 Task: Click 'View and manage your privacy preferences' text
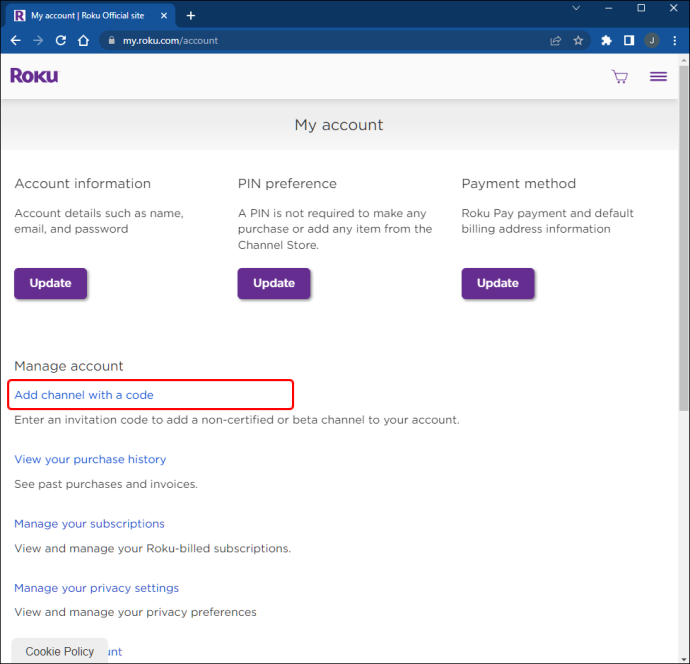click(x=135, y=612)
